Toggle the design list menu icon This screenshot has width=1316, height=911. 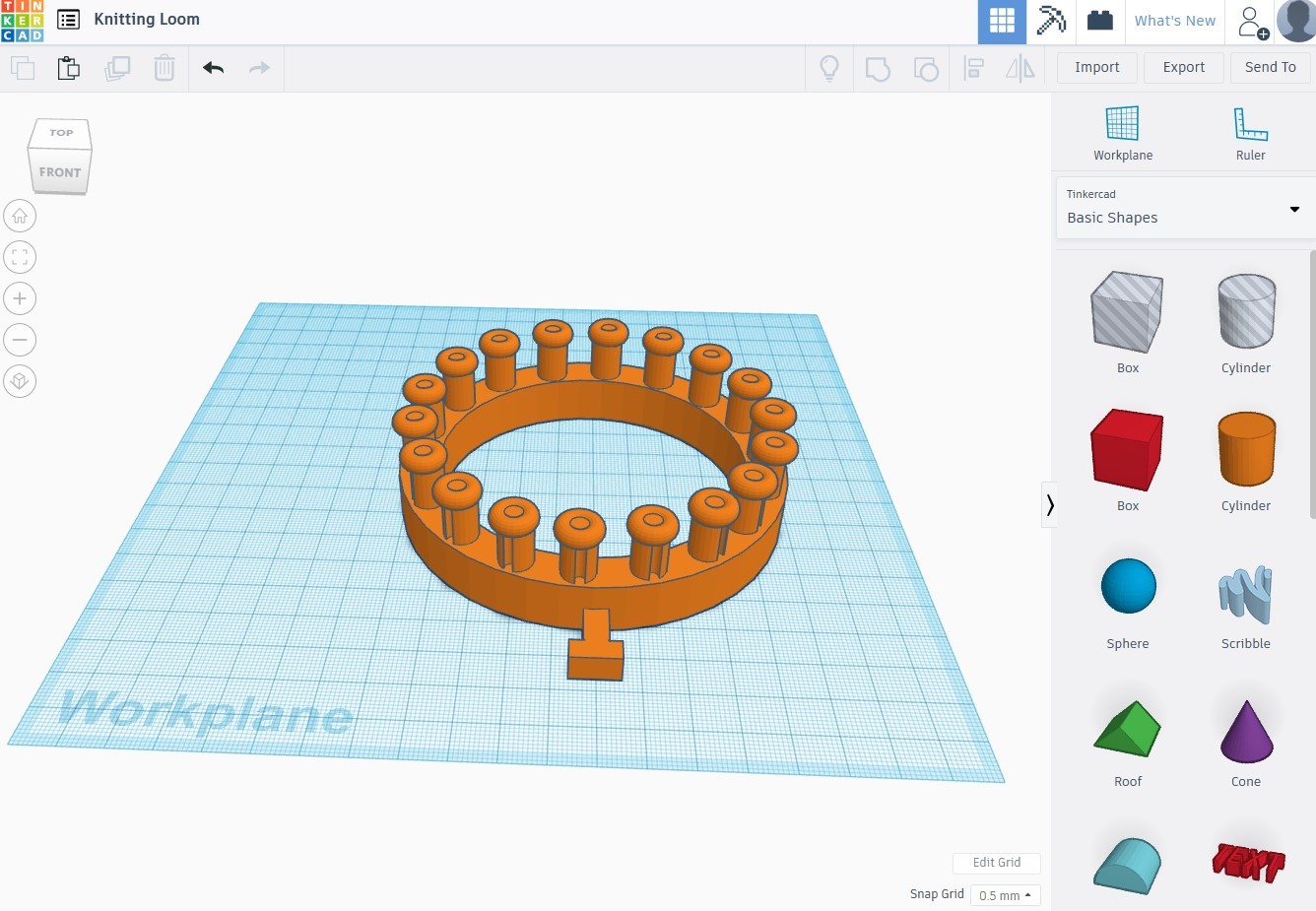pos(68,20)
